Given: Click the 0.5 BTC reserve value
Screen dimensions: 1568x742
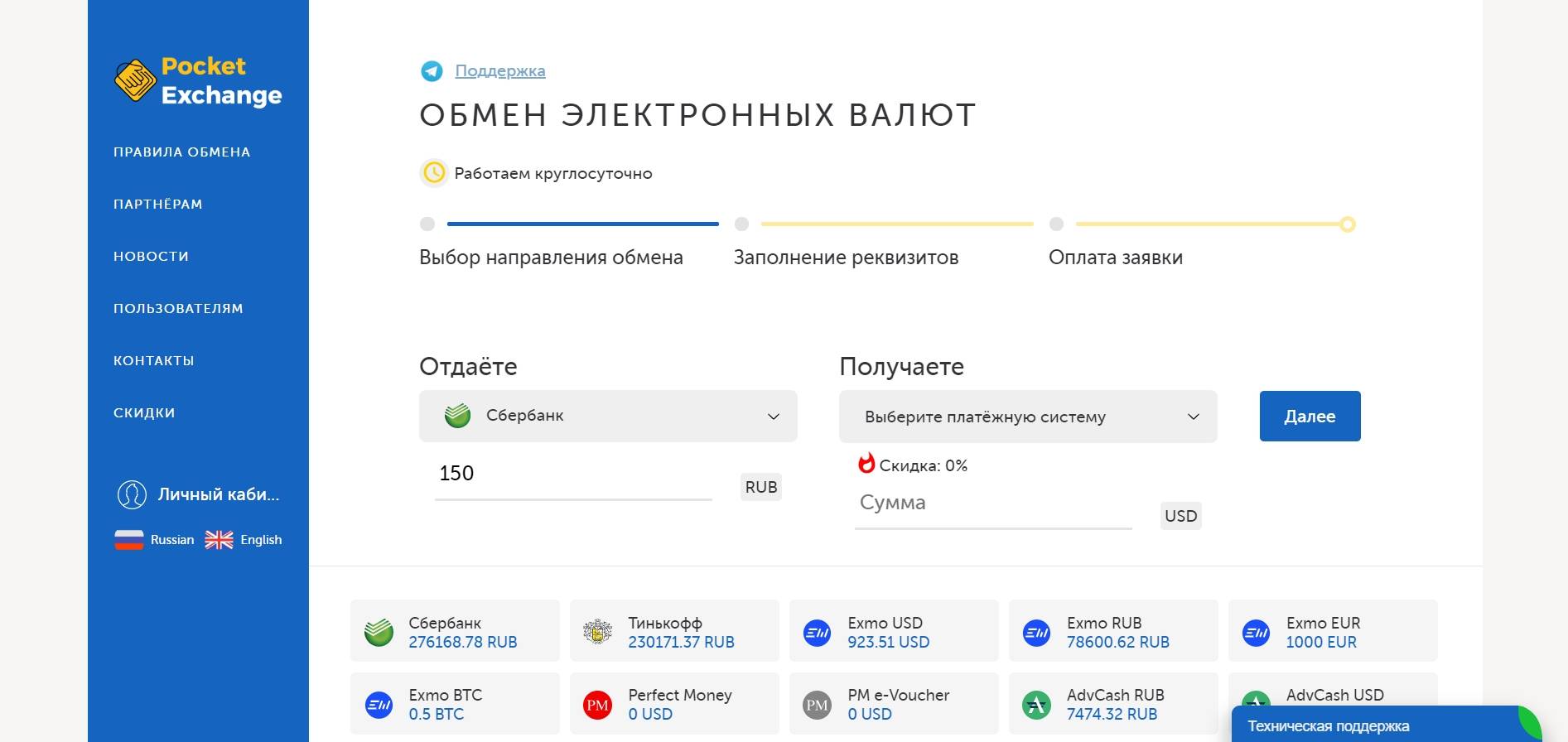Looking at the screenshot, I should [x=437, y=714].
